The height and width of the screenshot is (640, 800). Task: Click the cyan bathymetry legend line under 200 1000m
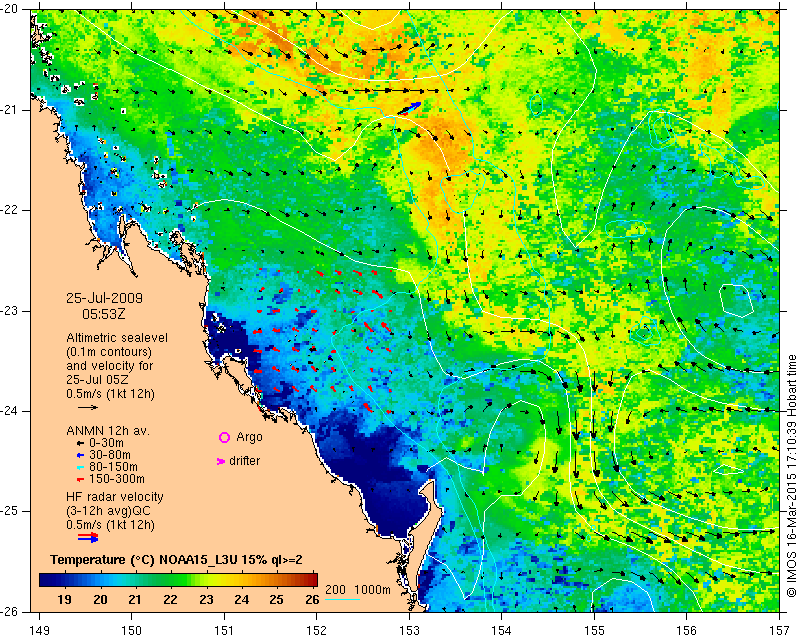(342, 599)
